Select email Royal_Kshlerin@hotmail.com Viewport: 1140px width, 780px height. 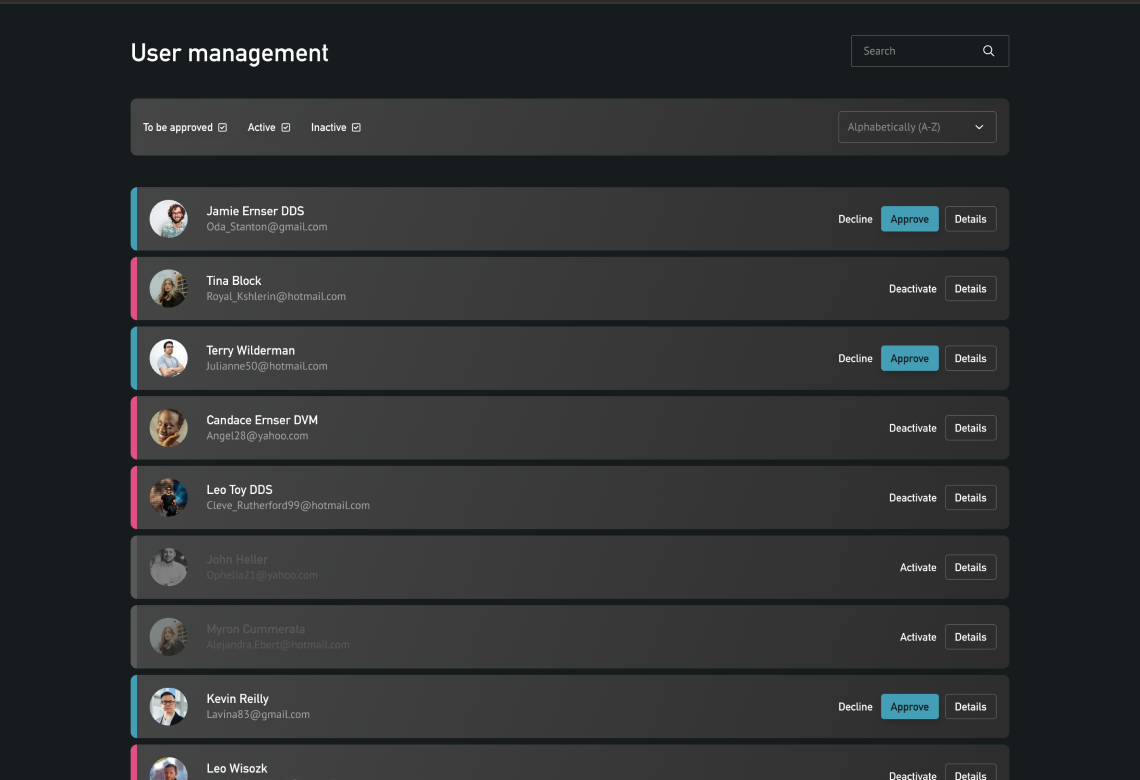click(276, 297)
